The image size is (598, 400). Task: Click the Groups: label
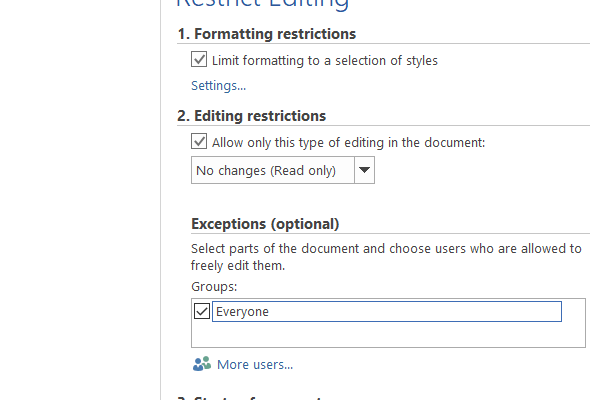click(214, 286)
